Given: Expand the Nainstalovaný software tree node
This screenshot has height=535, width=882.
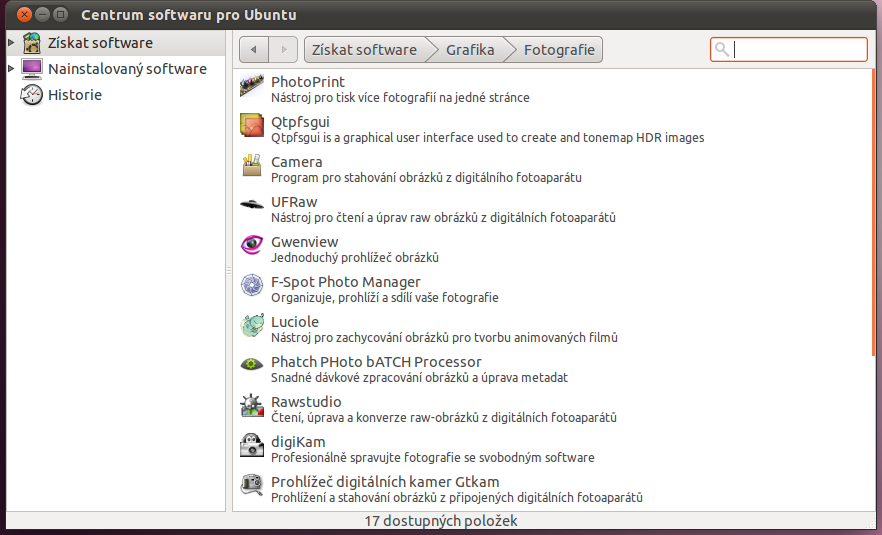Looking at the screenshot, I should click(x=11, y=68).
